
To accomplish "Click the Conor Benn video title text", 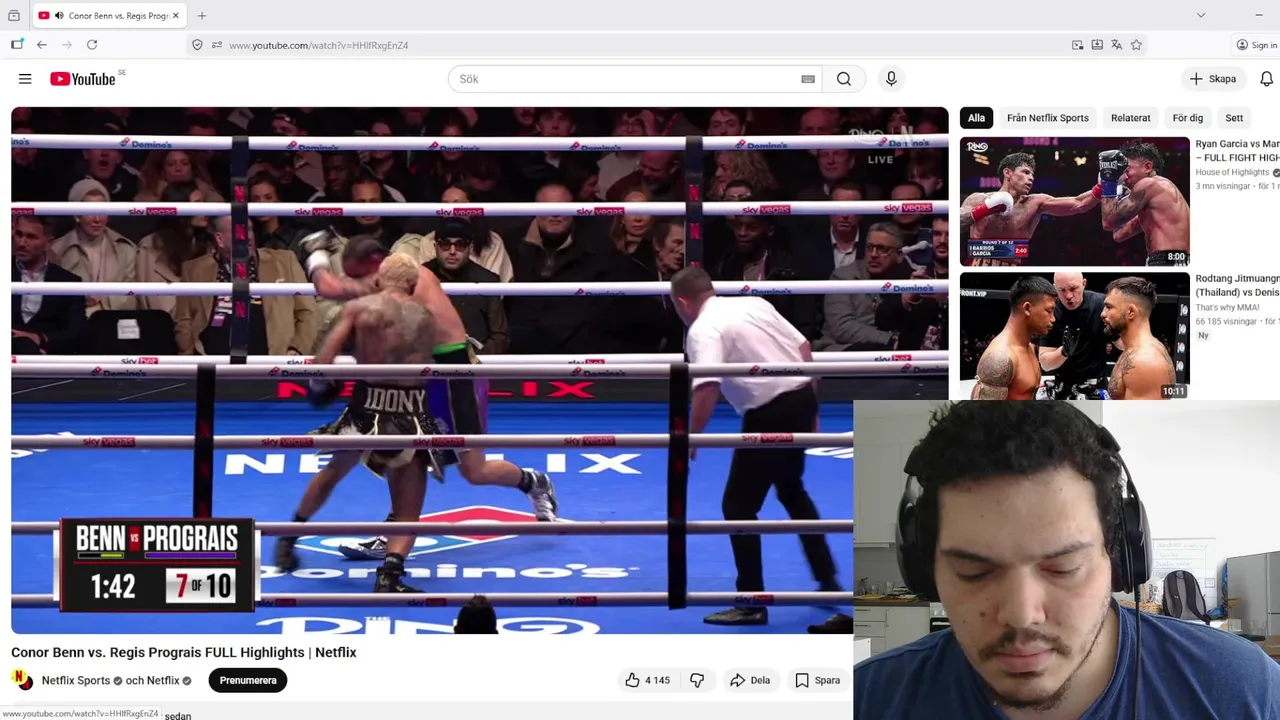I will [x=184, y=652].
